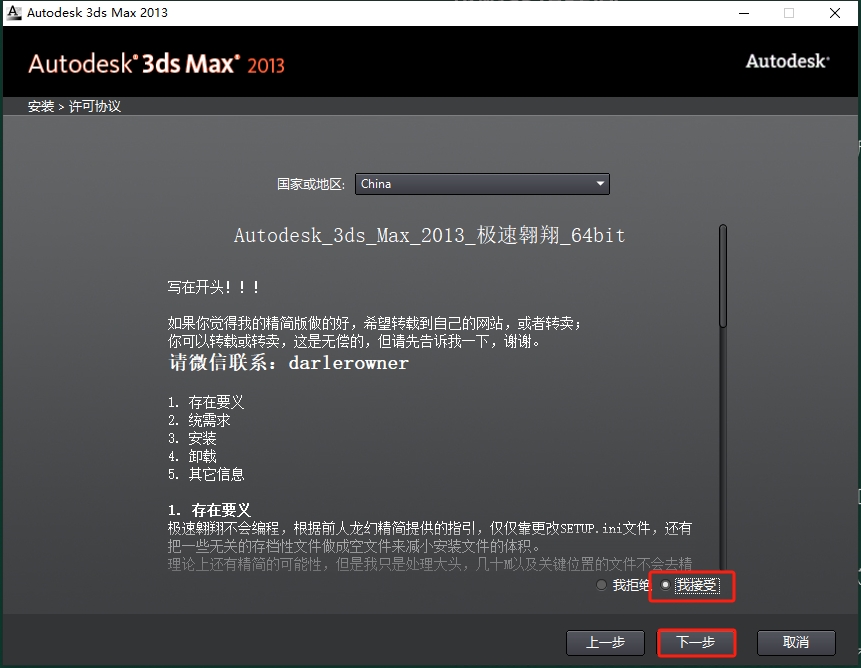Click the bold section heading 1. 存在要义

point(209,510)
